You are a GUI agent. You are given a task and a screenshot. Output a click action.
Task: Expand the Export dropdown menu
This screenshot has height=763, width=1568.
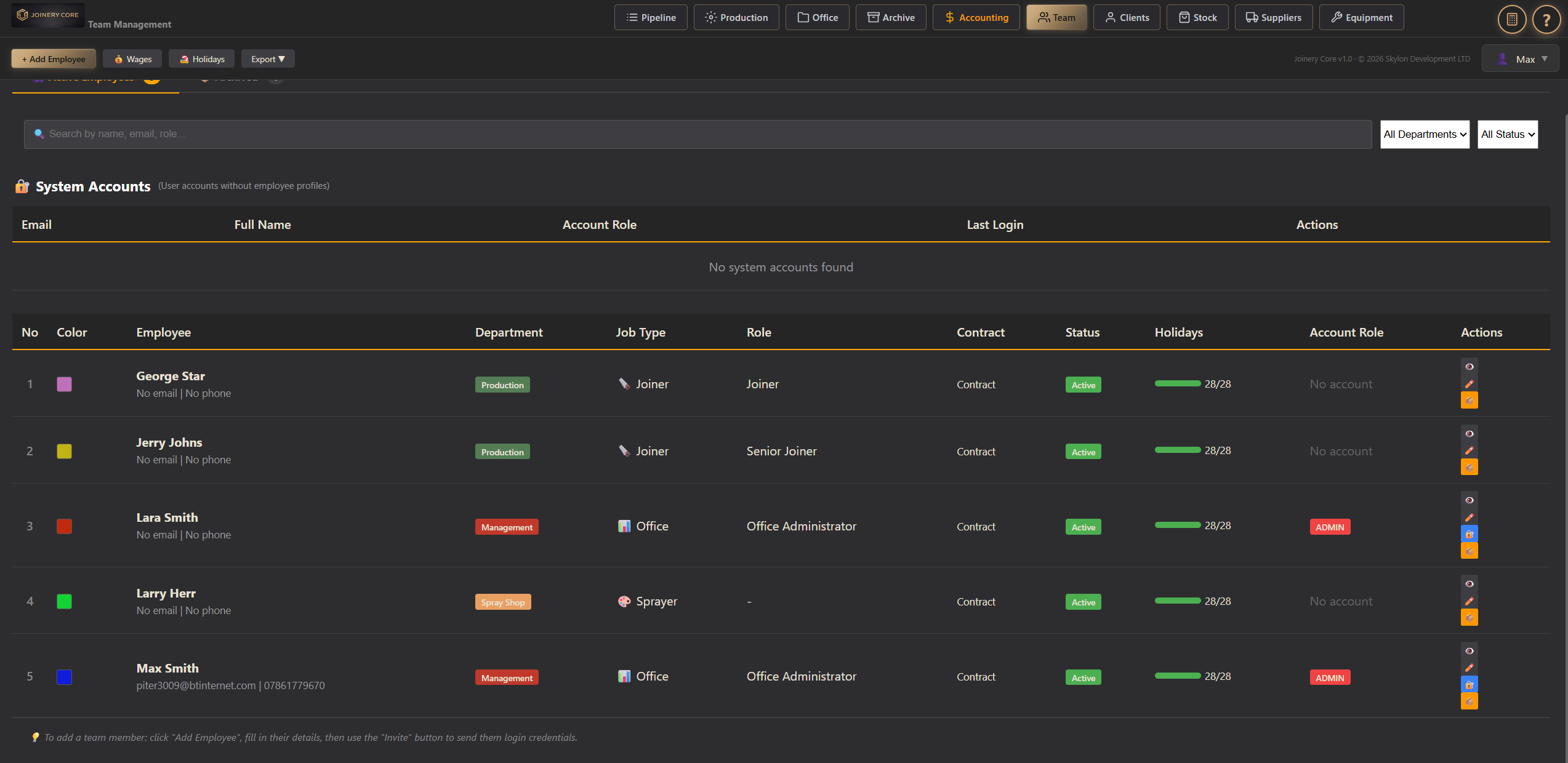268,59
